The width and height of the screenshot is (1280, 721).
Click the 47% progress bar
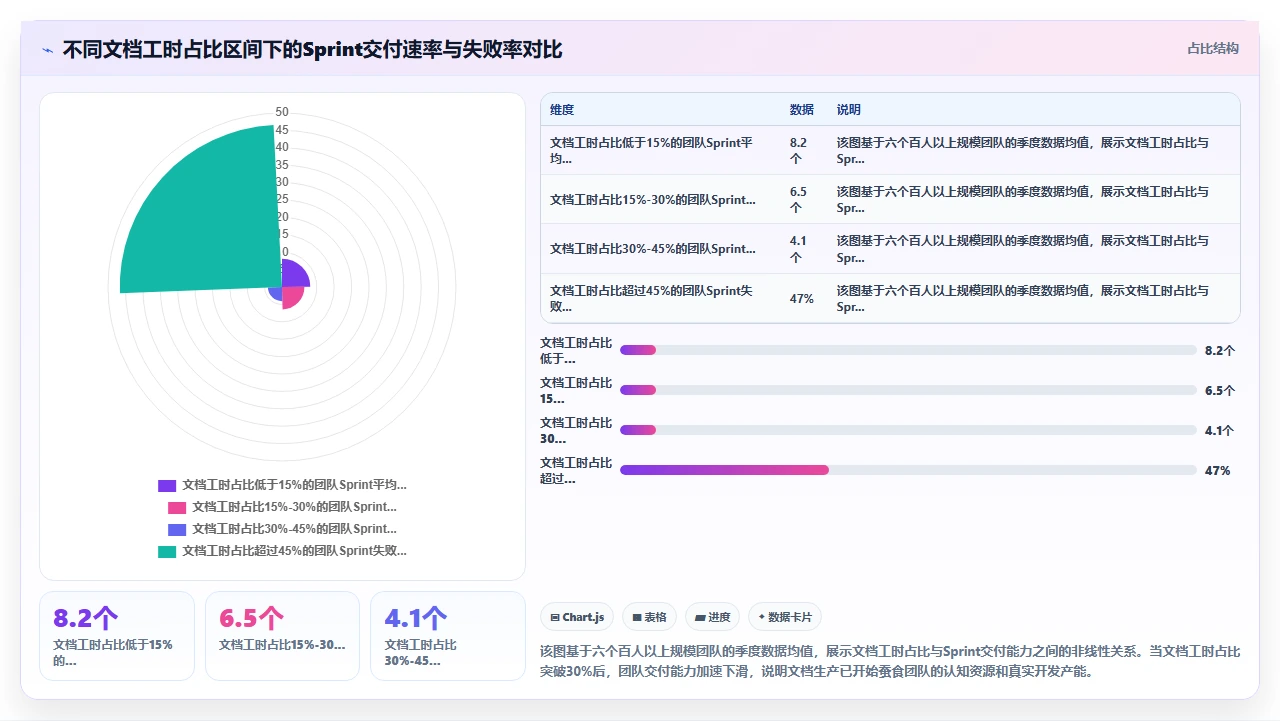click(908, 470)
